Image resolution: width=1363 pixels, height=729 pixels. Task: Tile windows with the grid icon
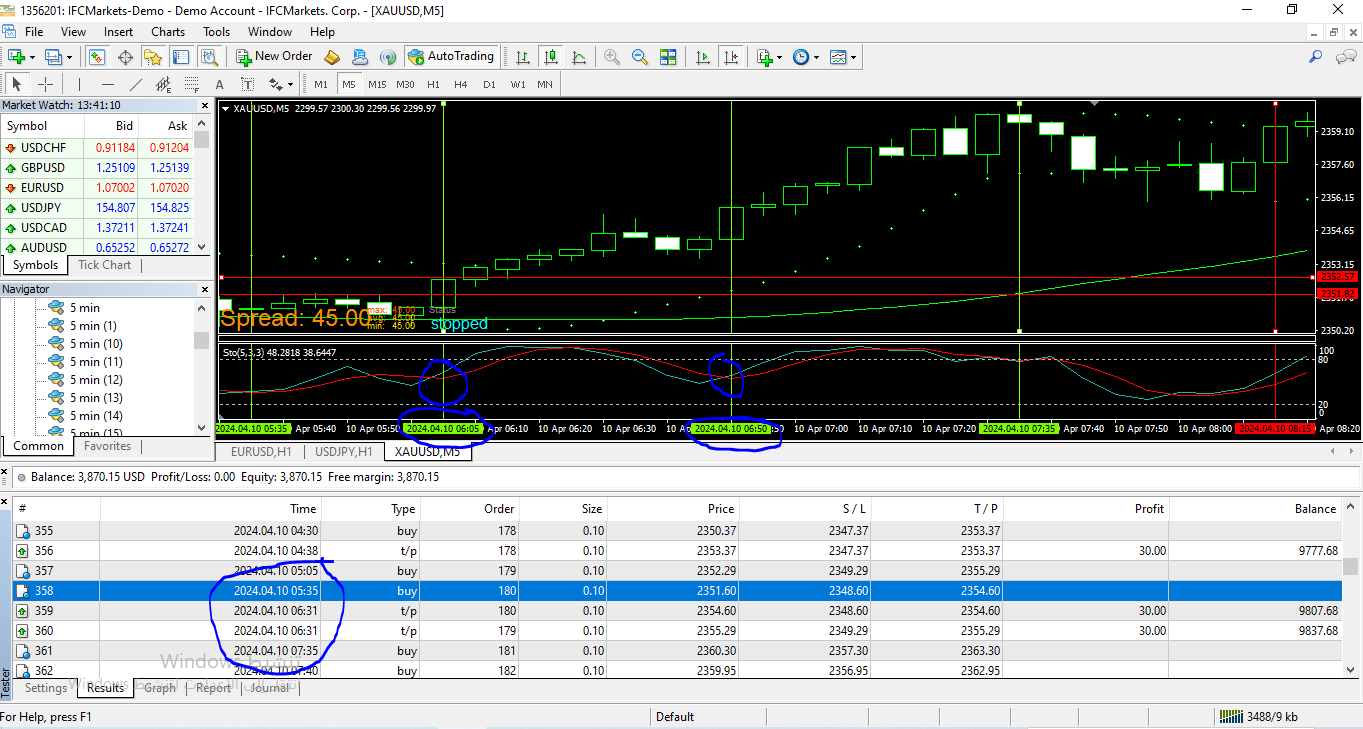[668, 57]
